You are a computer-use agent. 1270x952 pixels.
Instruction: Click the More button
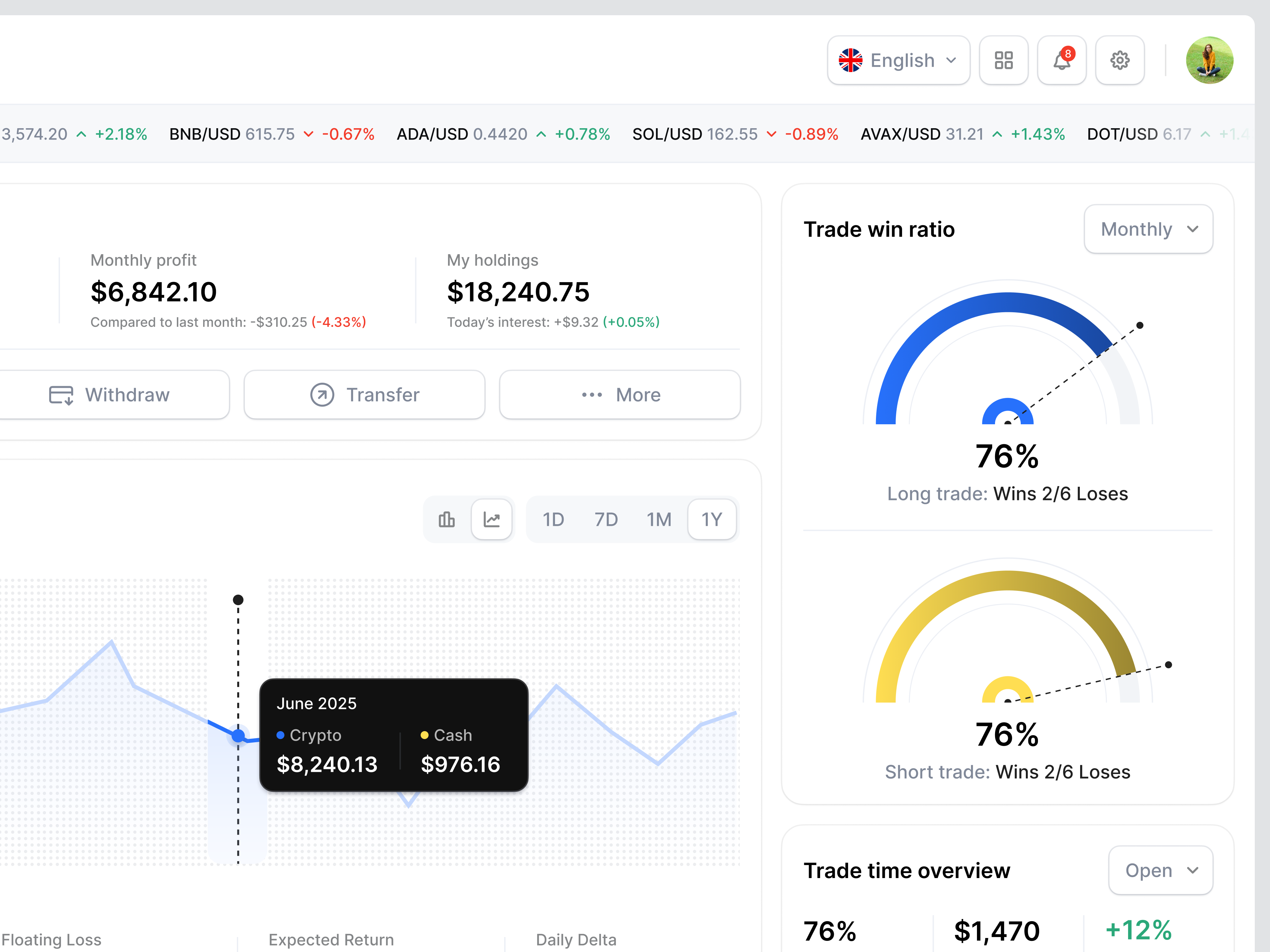tap(620, 395)
